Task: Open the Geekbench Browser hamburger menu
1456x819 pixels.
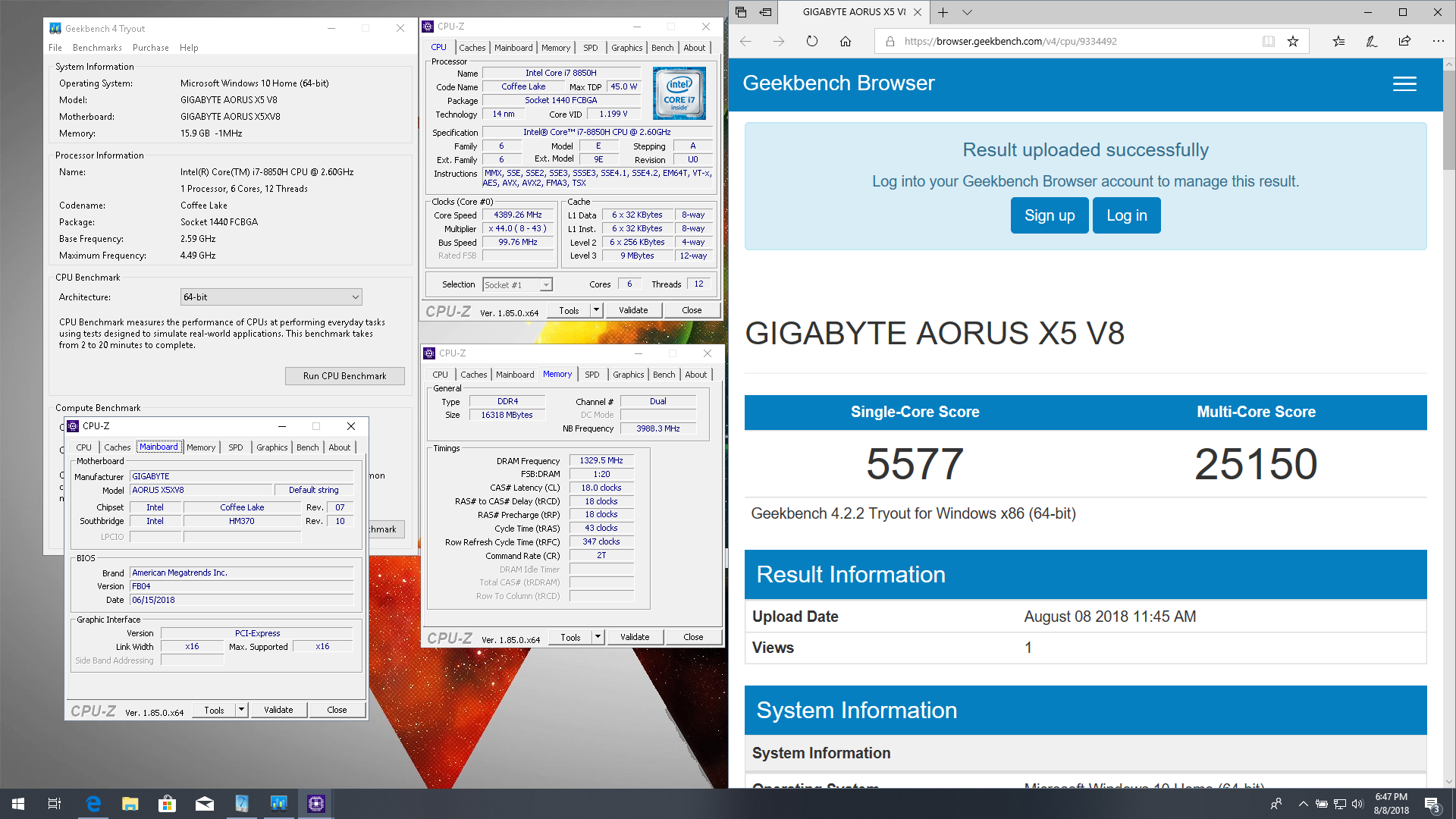Action: coord(1404,83)
